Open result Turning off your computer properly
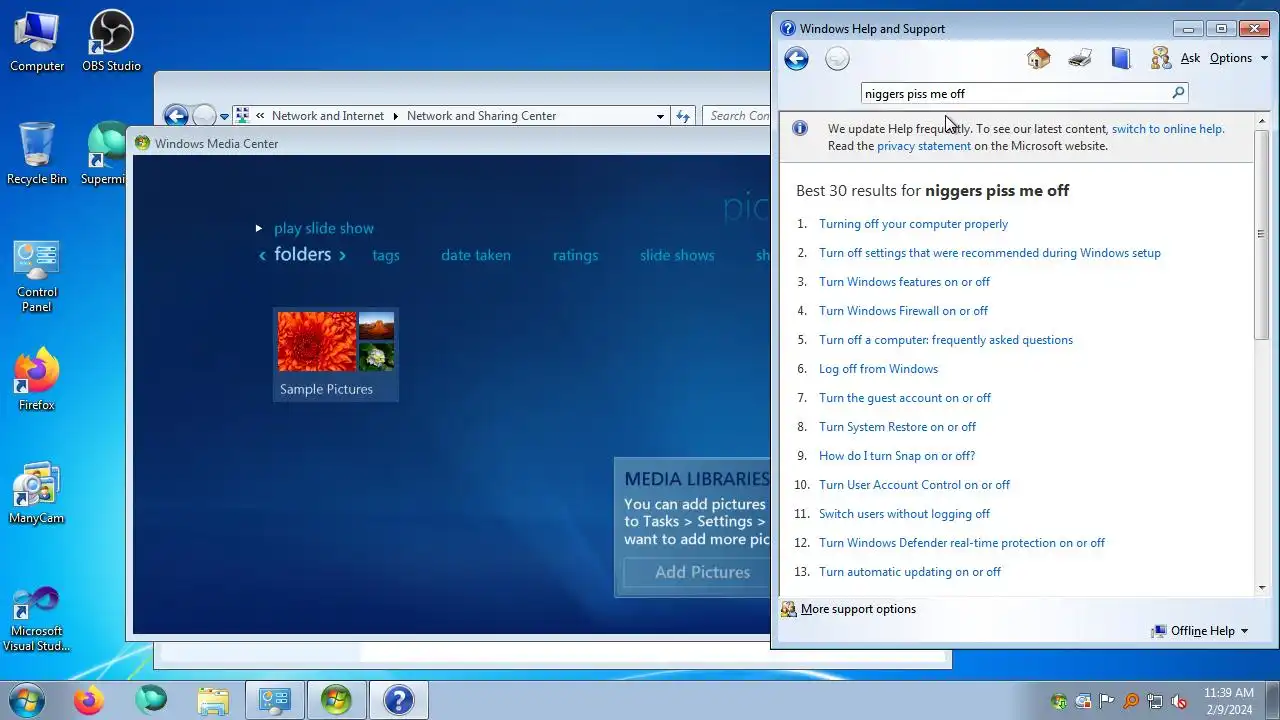Image resolution: width=1280 pixels, height=720 pixels. pos(913,224)
